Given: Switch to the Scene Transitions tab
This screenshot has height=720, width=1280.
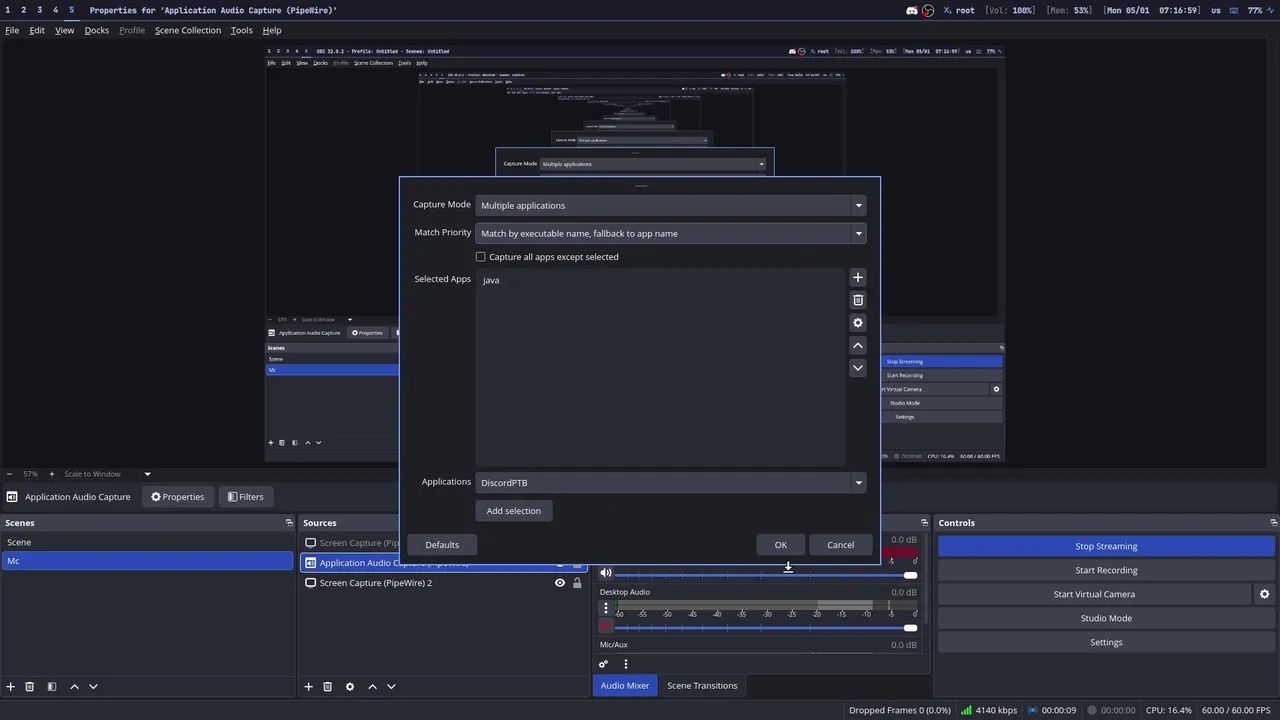Looking at the screenshot, I should (x=702, y=685).
